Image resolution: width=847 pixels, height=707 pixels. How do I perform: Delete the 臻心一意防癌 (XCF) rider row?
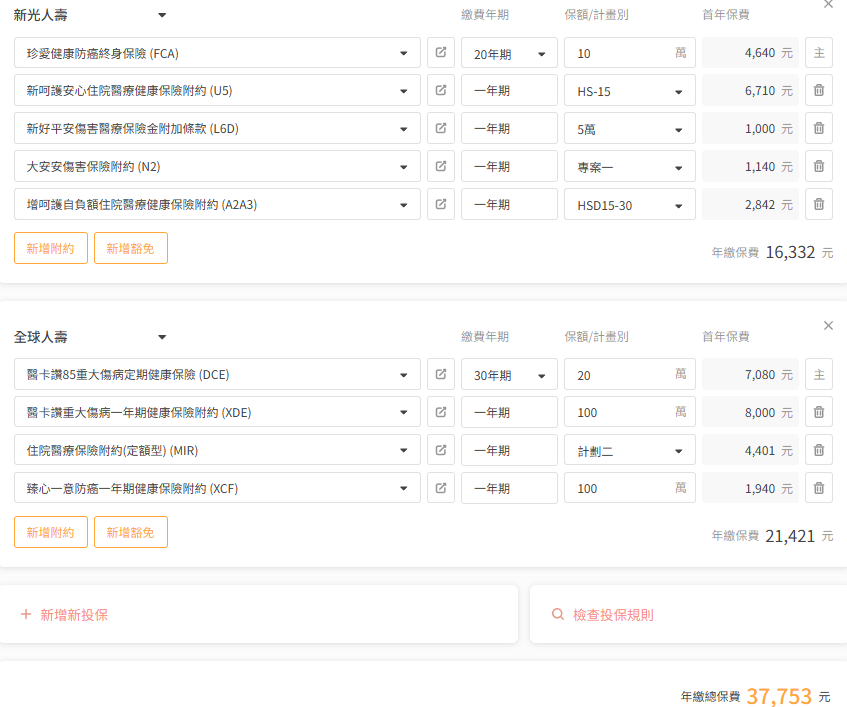pos(819,488)
